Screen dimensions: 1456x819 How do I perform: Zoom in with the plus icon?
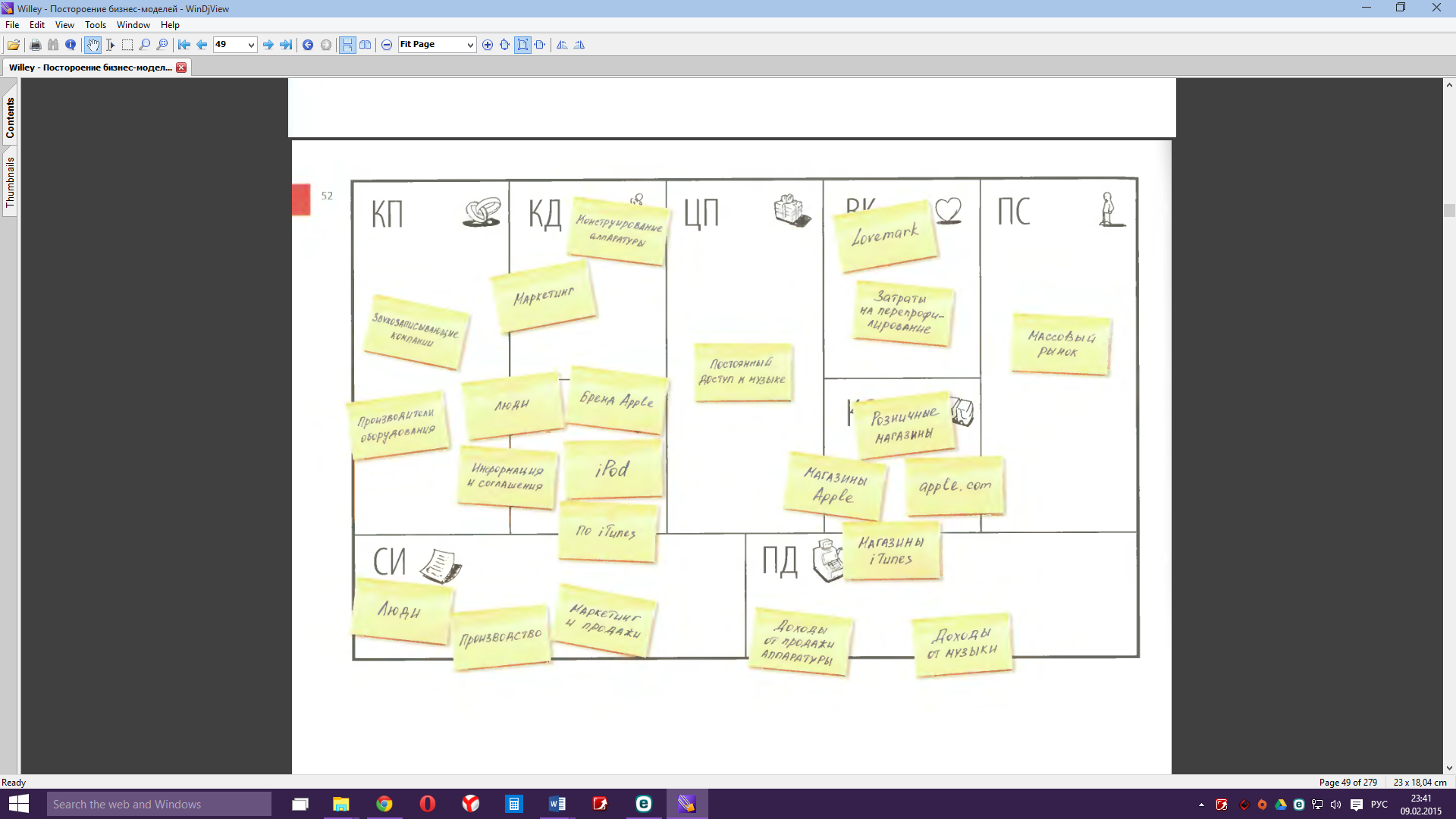[488, 45]
